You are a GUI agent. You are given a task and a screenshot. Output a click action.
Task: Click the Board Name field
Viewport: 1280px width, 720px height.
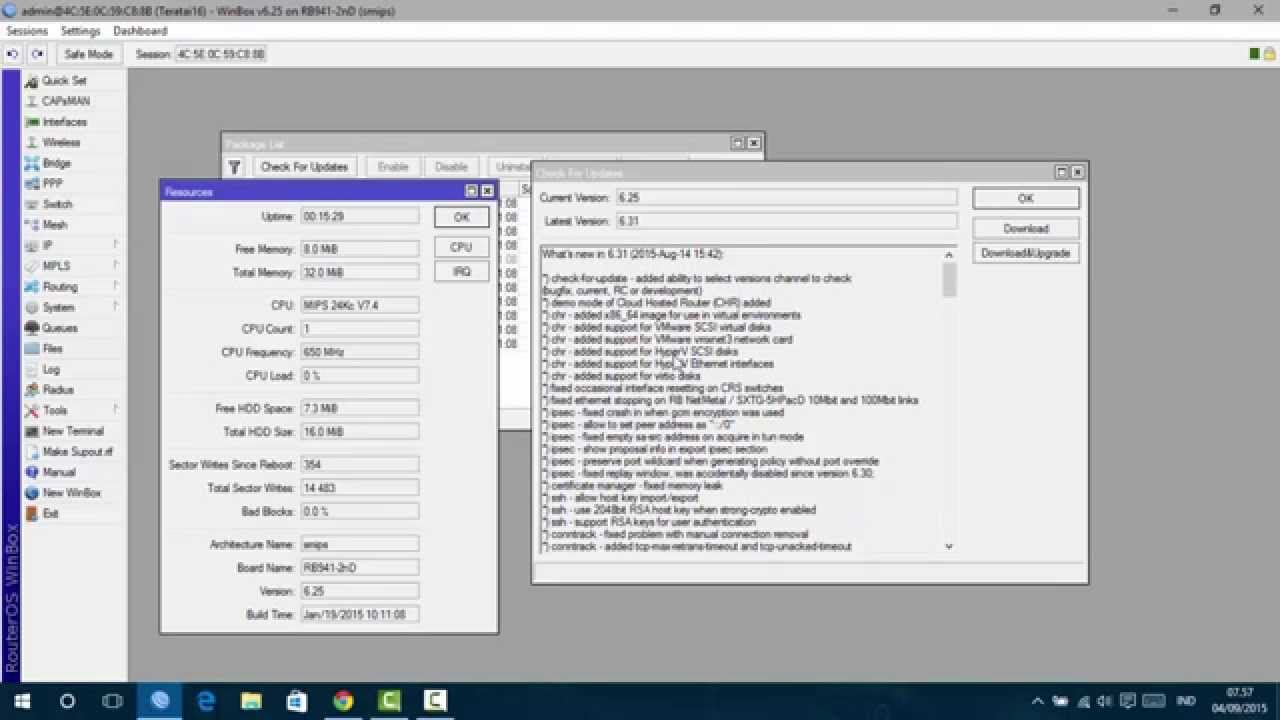click(359, 568)
